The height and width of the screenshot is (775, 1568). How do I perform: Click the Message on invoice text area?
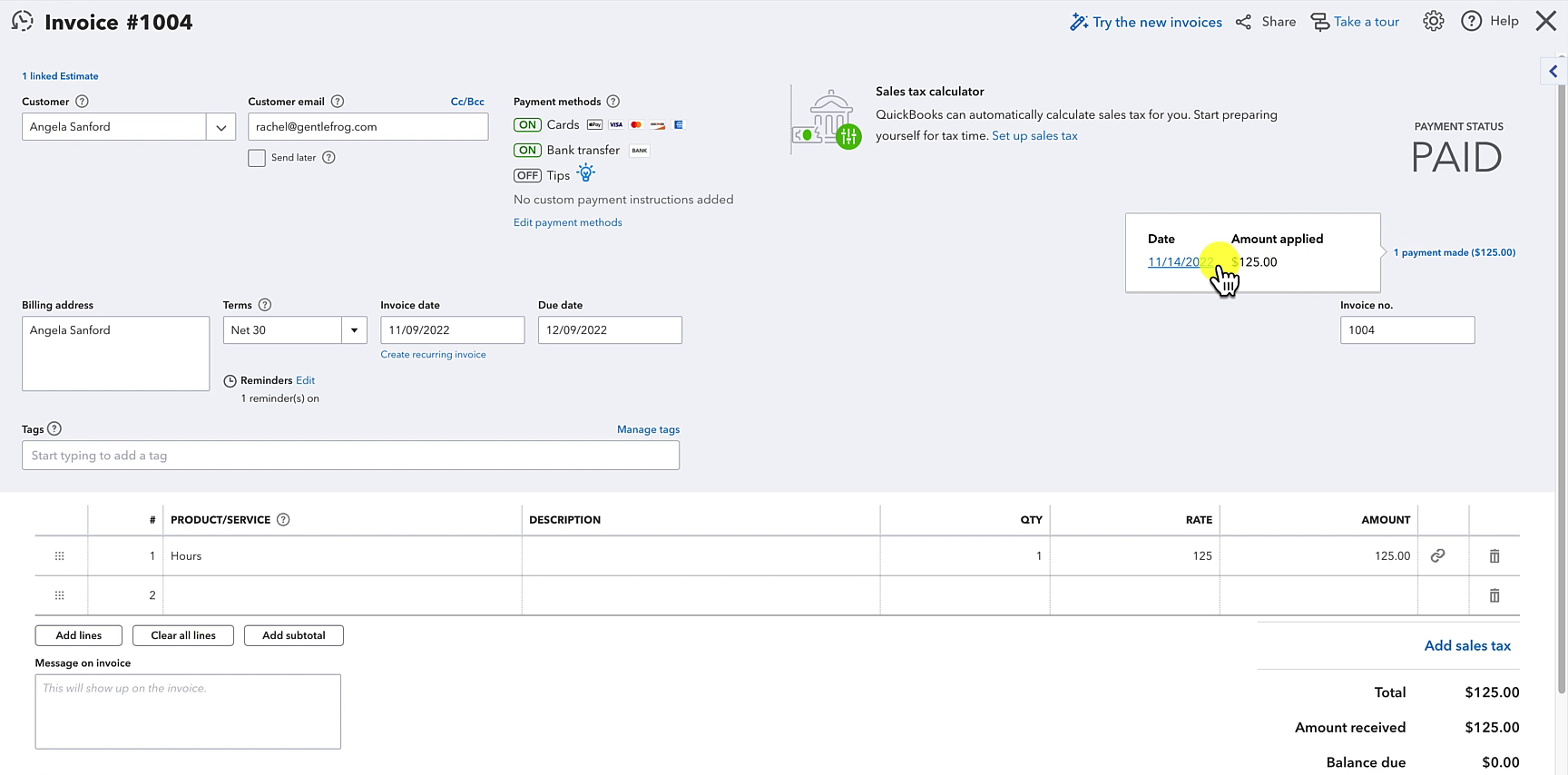(188, 711)
